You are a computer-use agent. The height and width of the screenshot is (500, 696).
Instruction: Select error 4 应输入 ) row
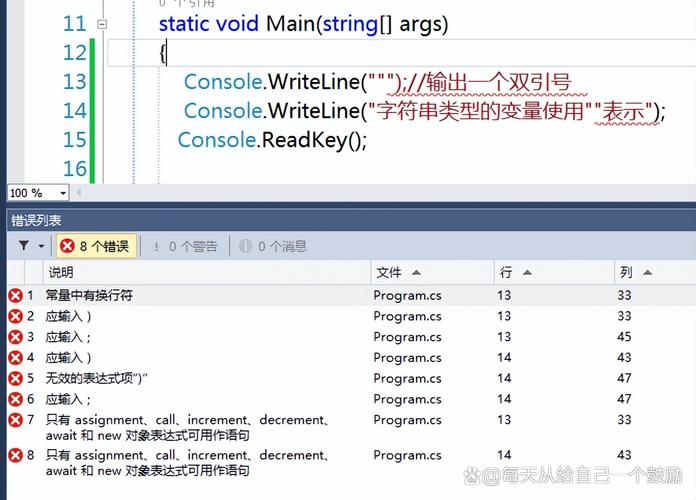[351, 357]
